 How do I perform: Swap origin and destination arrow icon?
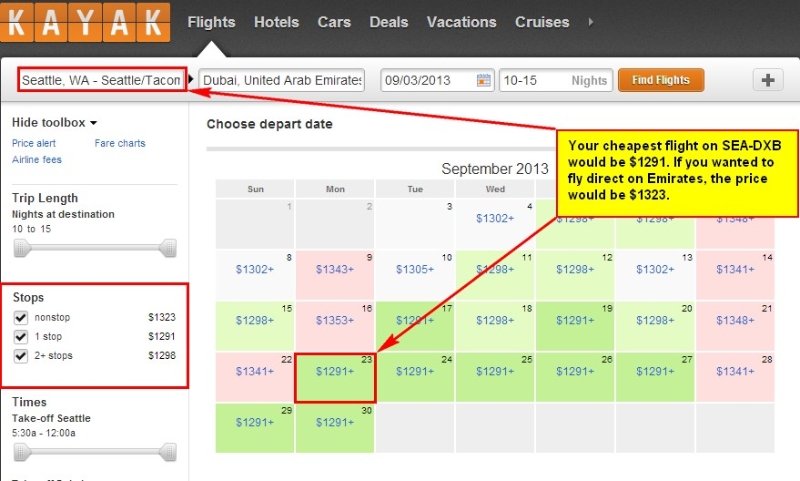[191, 79]
